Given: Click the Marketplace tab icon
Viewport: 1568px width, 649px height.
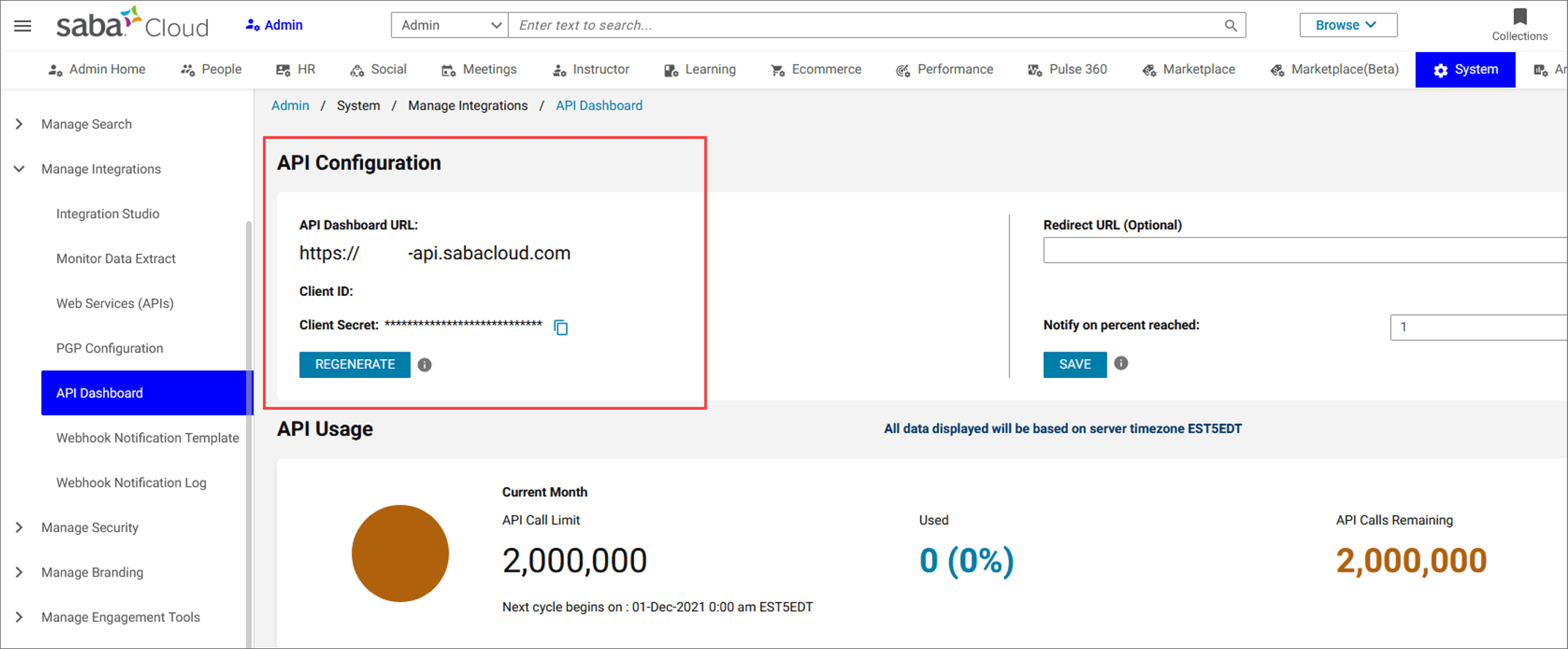Looking at the screenshot, I should (x=1149, y=70).
